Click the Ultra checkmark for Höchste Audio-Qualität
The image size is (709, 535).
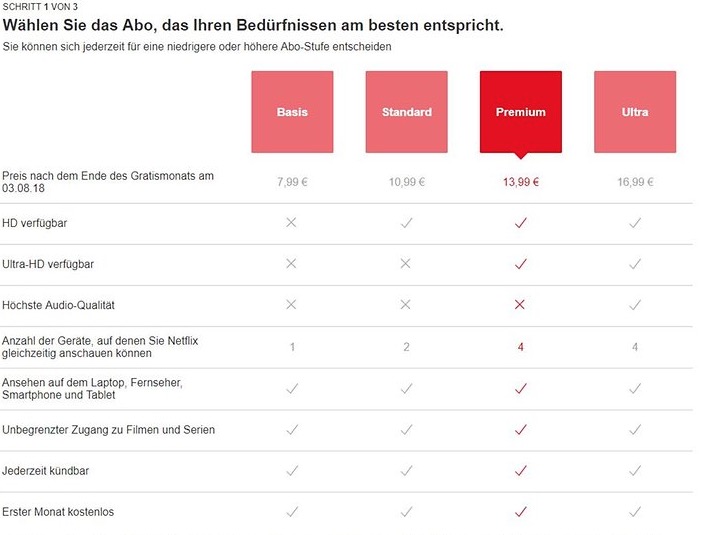[635, 304]
